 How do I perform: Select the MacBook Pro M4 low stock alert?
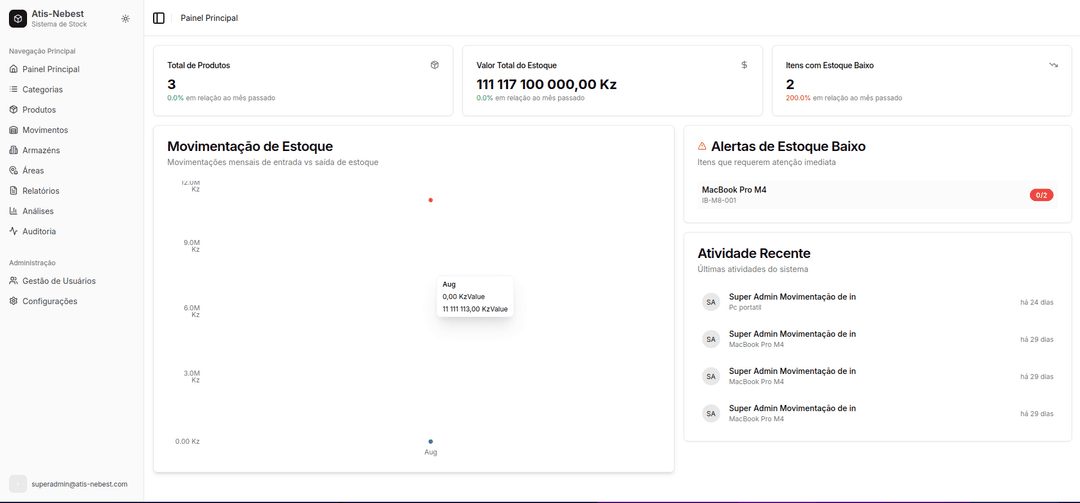coord(734,194)
